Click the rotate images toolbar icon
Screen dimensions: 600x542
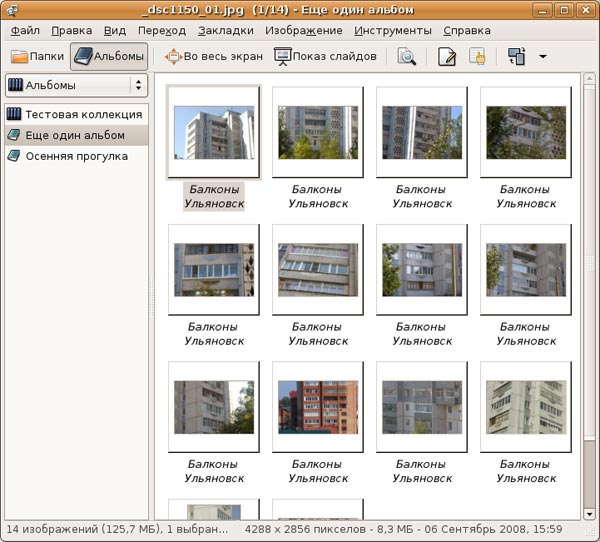[x=517, y=57]
